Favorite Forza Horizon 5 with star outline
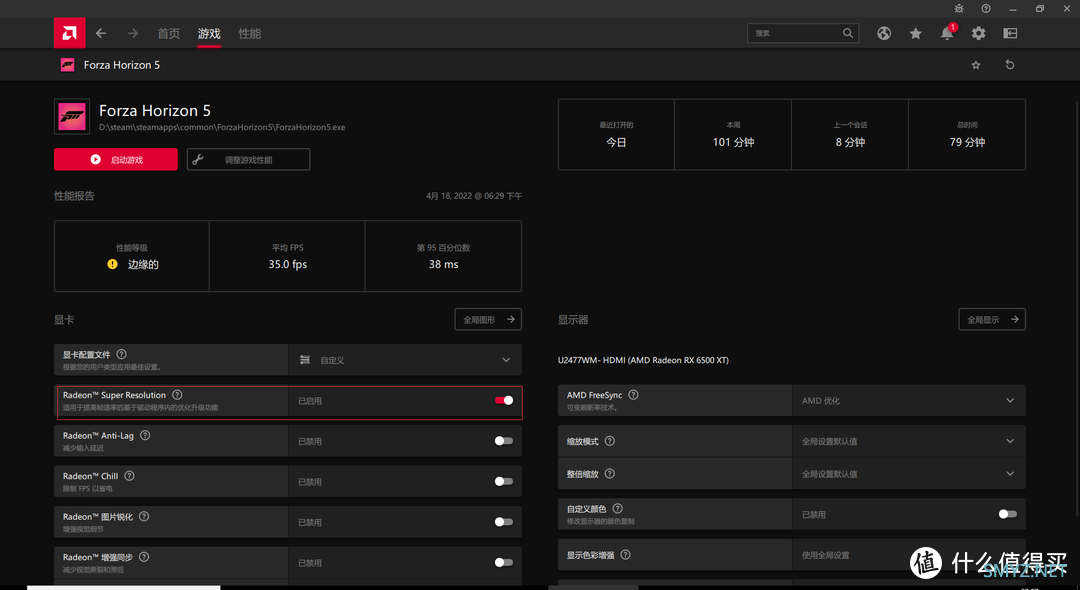 [976, 65]
